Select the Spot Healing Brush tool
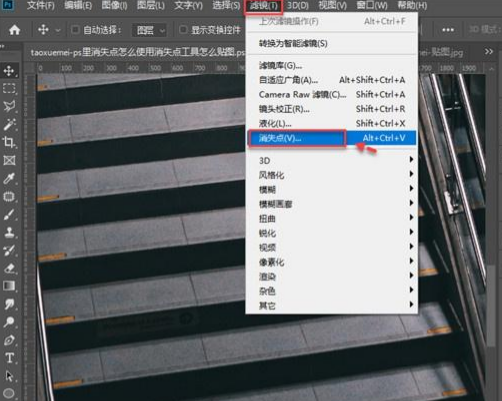This screenshot has height=401, width=502. pos(9,196)
